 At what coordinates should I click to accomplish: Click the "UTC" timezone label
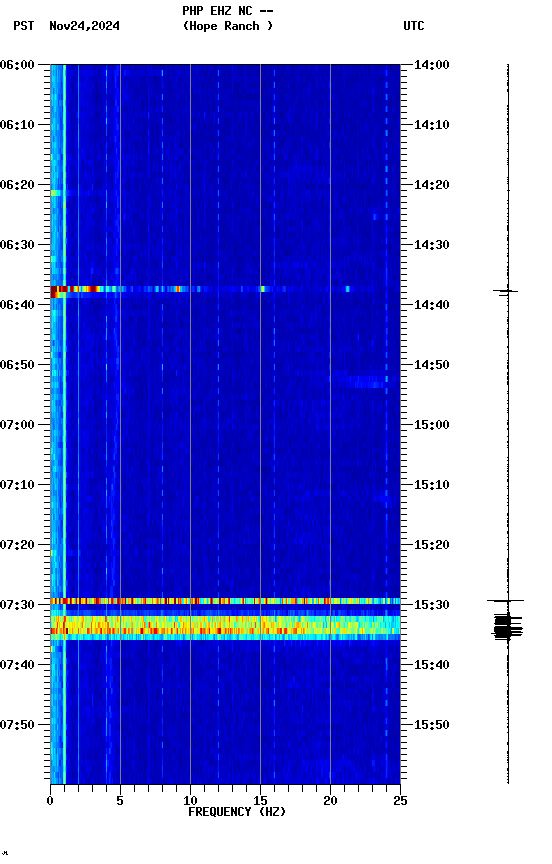pyautogui.click(x=414, y=26)
